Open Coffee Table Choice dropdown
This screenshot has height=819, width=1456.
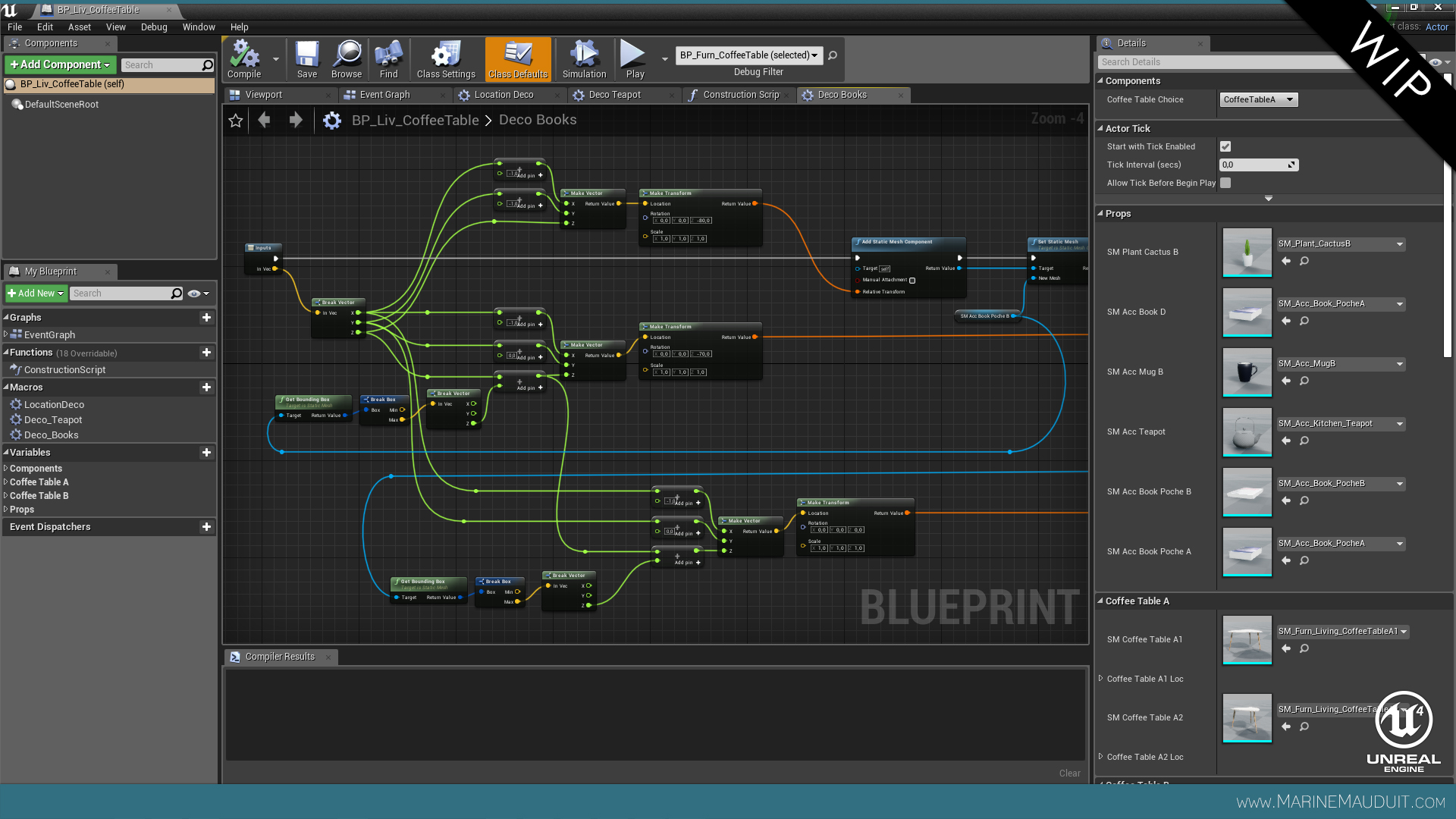coord(1259,99)
